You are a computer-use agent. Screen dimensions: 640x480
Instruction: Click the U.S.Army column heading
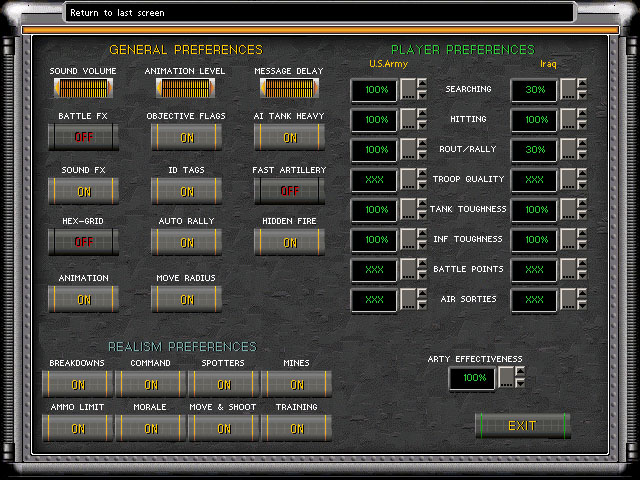[x=388, y=64]
